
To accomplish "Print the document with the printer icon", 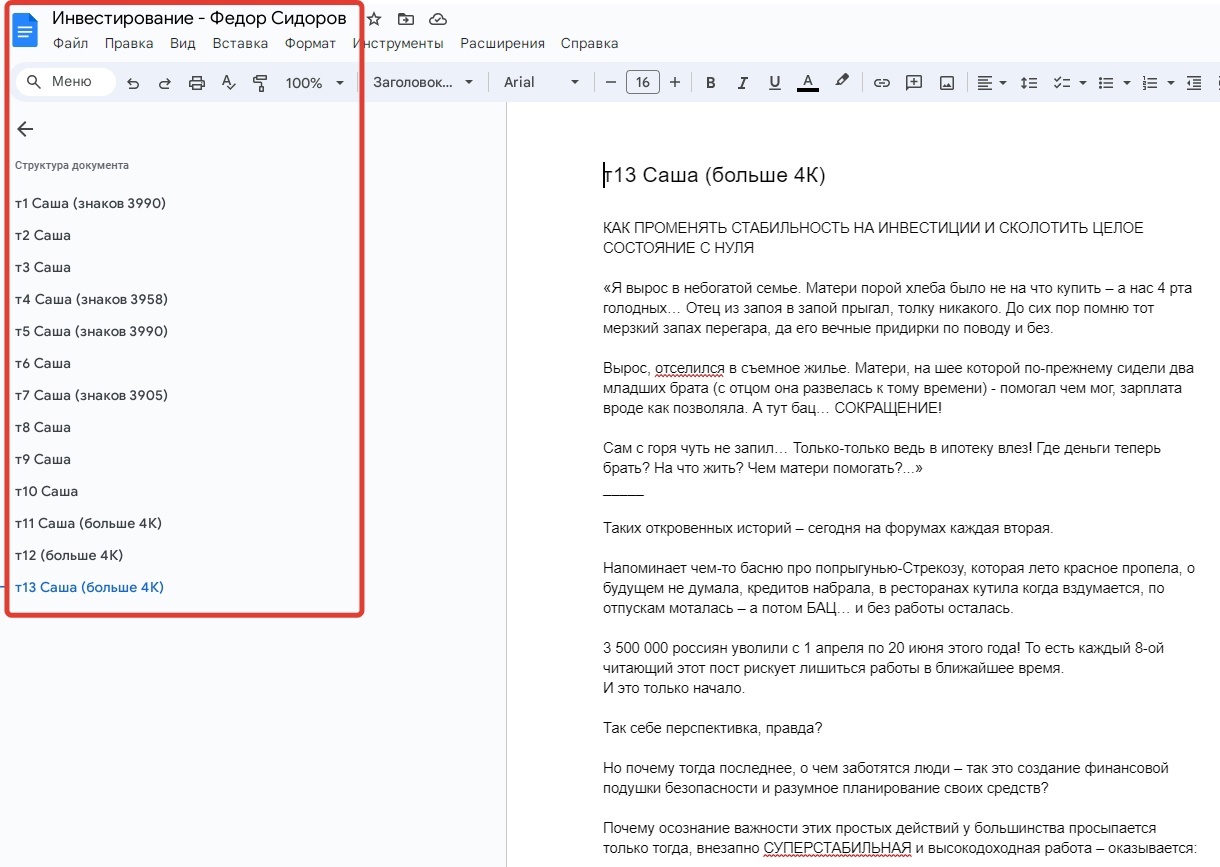I will click(x=197, y=83).
